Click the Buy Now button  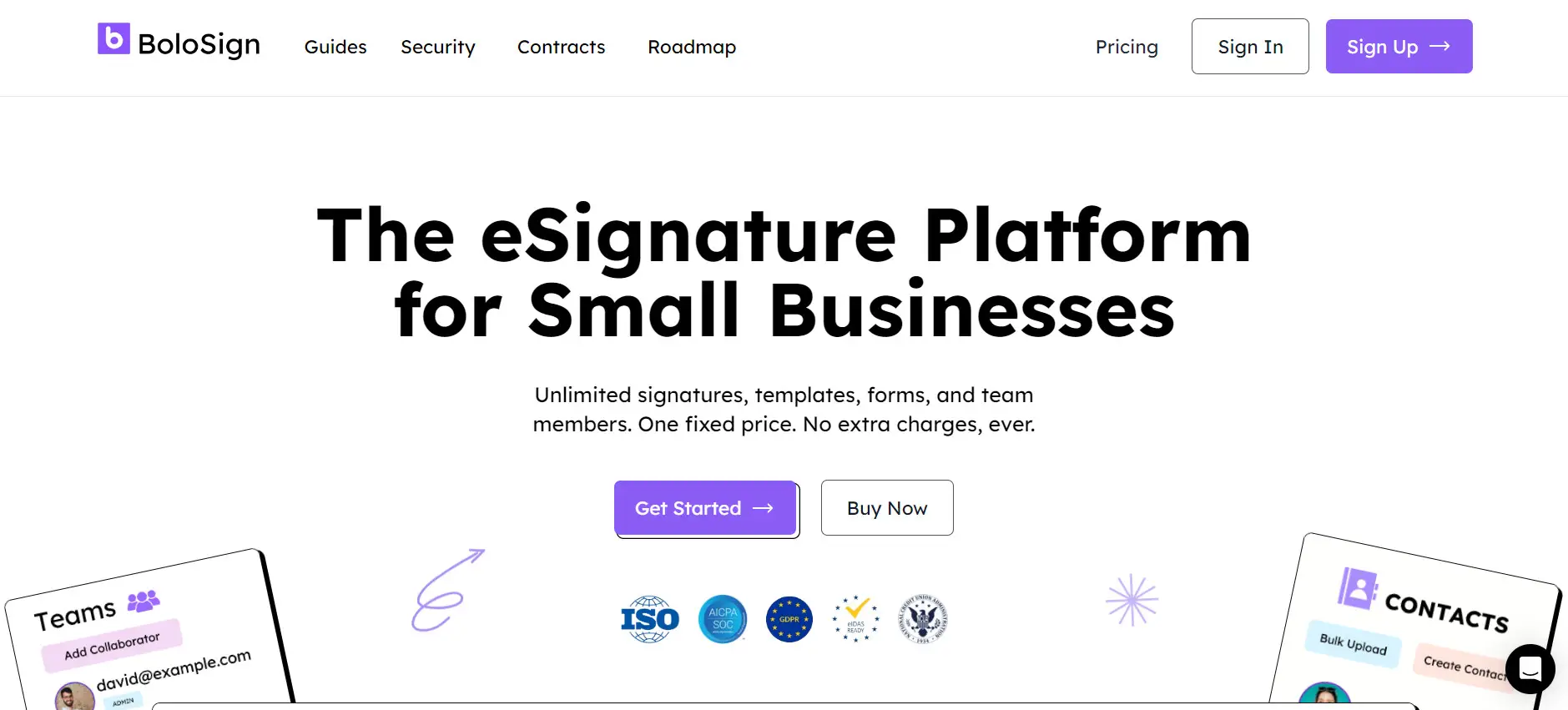886,507
